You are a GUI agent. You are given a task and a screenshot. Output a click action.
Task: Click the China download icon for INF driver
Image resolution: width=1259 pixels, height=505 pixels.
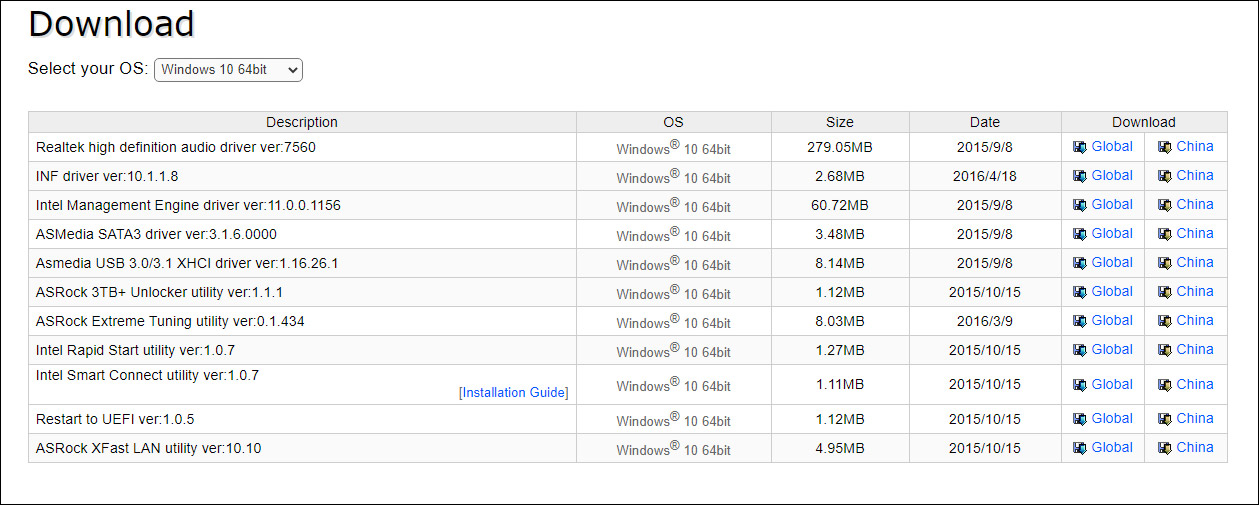point(1164,176)
